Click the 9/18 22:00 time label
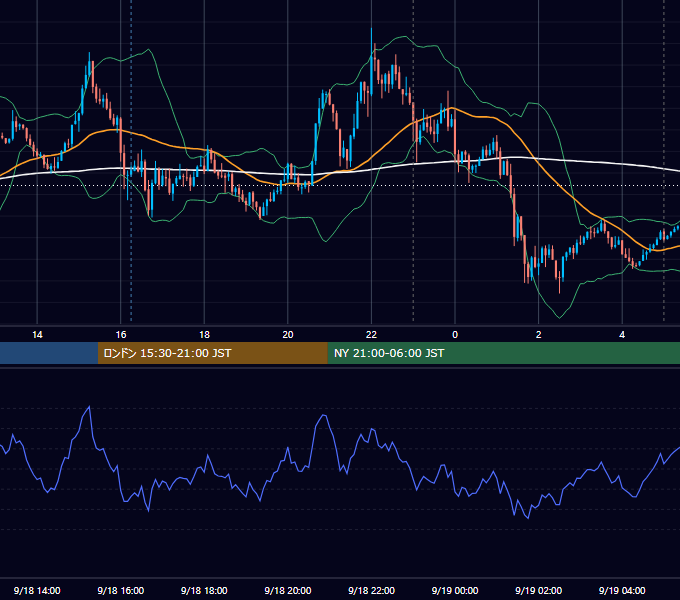Image resolution: width=680 pixels, height=600 pixels. click(x=371, y=590)
